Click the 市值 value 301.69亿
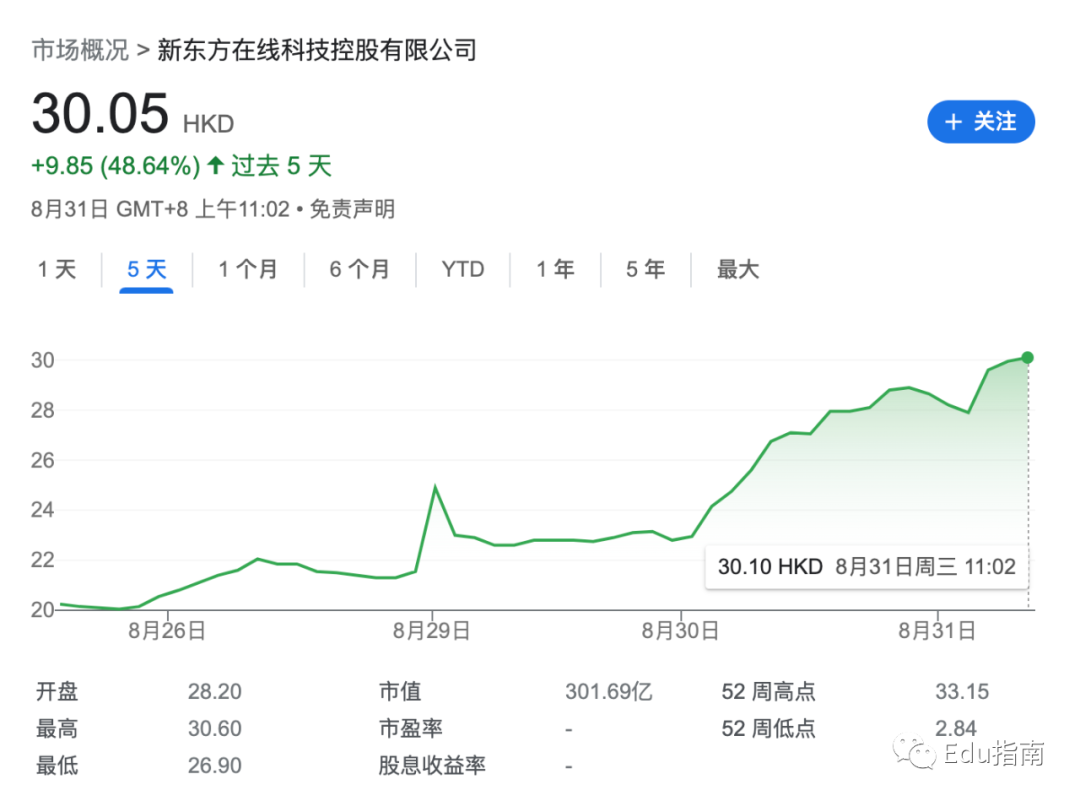This screenshot has height=801, width=1080. [x=609, y=691]
